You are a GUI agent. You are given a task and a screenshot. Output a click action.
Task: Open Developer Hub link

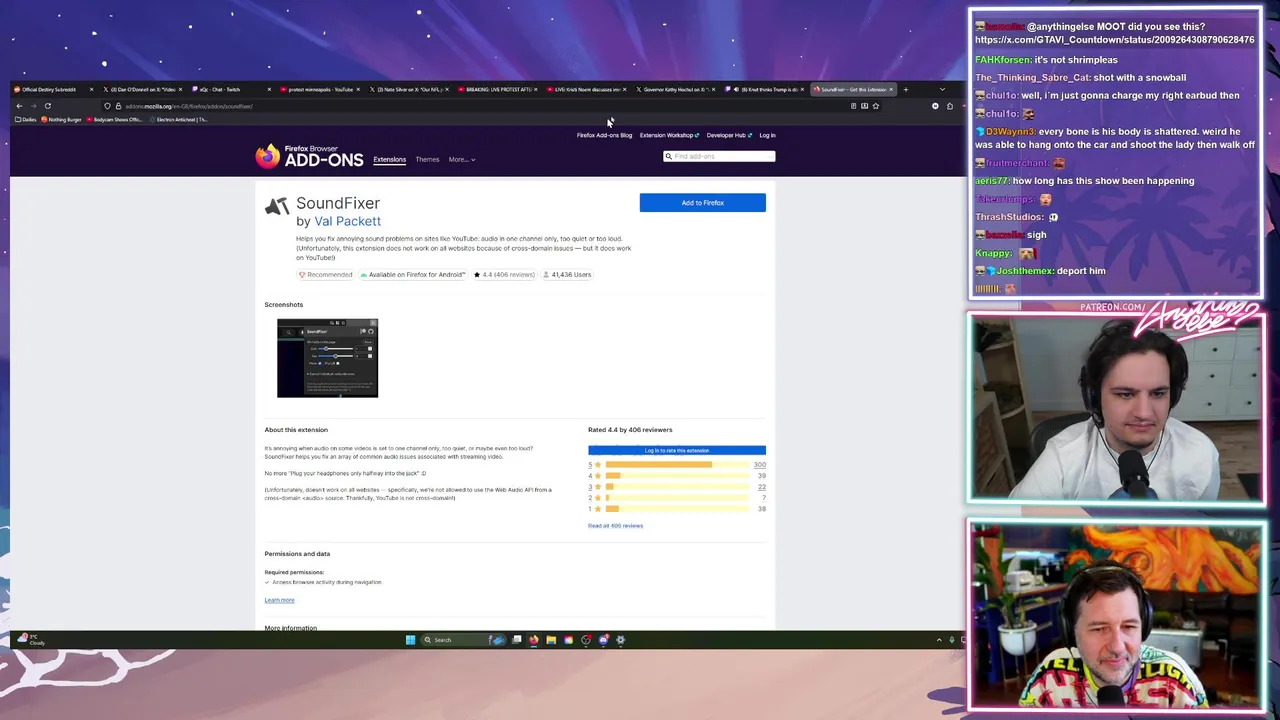[728, 135]
